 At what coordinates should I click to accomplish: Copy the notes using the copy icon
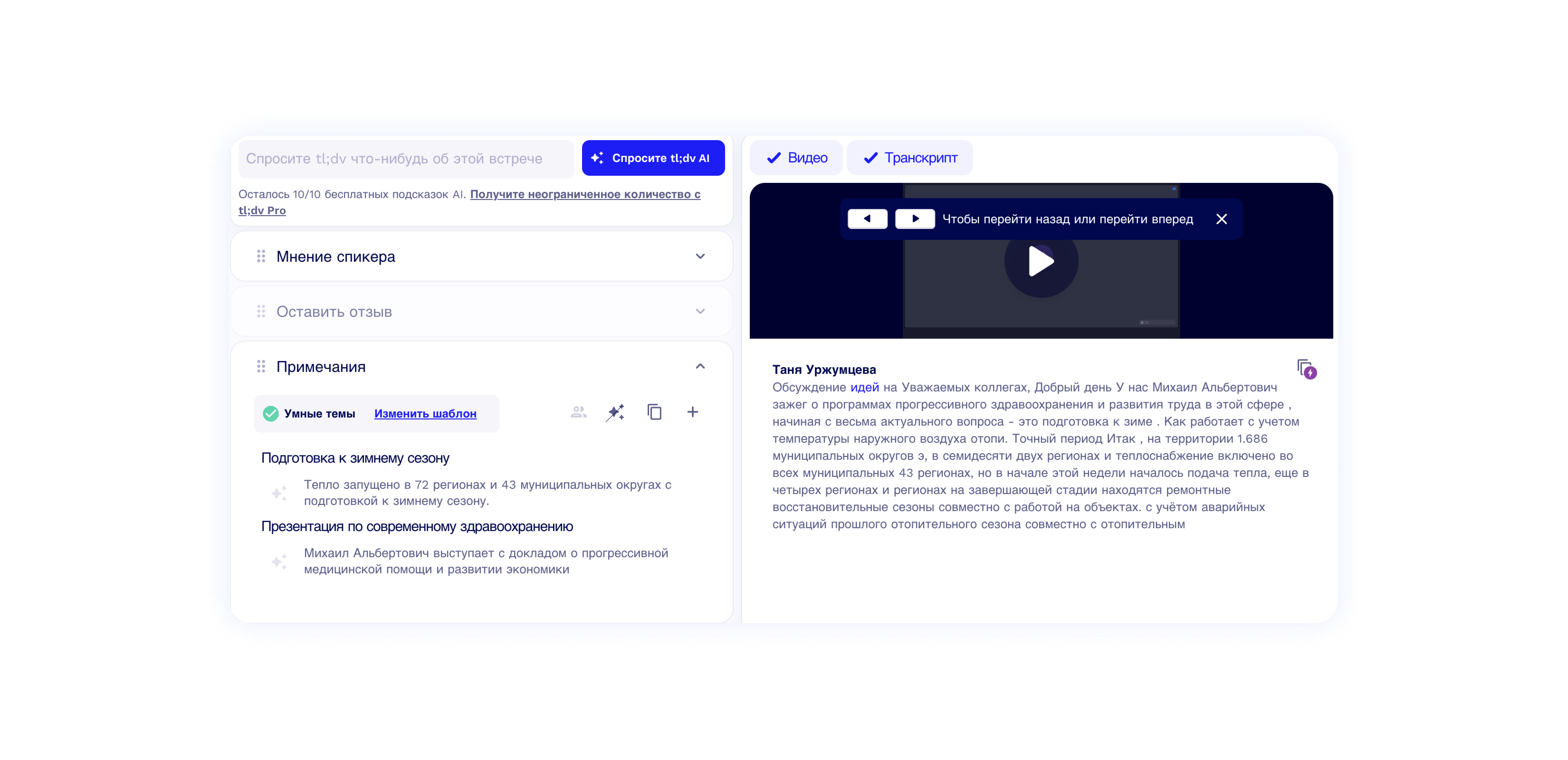click(x=654, y=412)
